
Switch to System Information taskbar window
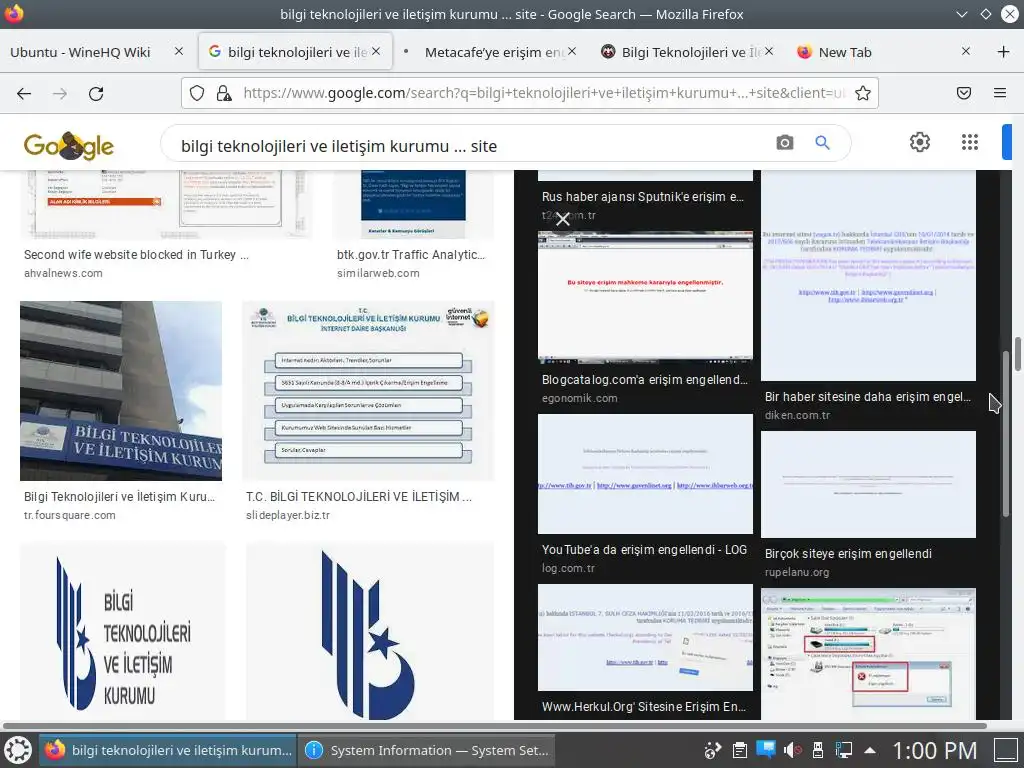pos(428,750)
